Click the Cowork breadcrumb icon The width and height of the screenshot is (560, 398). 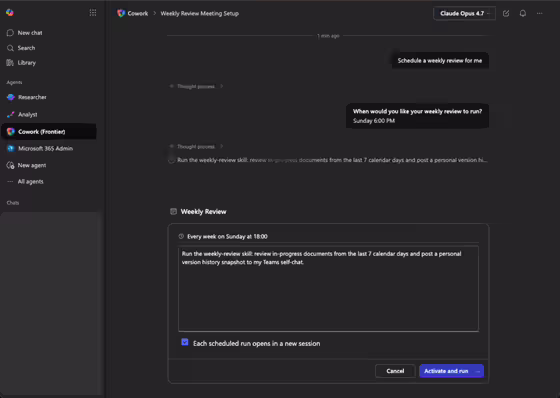121,13
